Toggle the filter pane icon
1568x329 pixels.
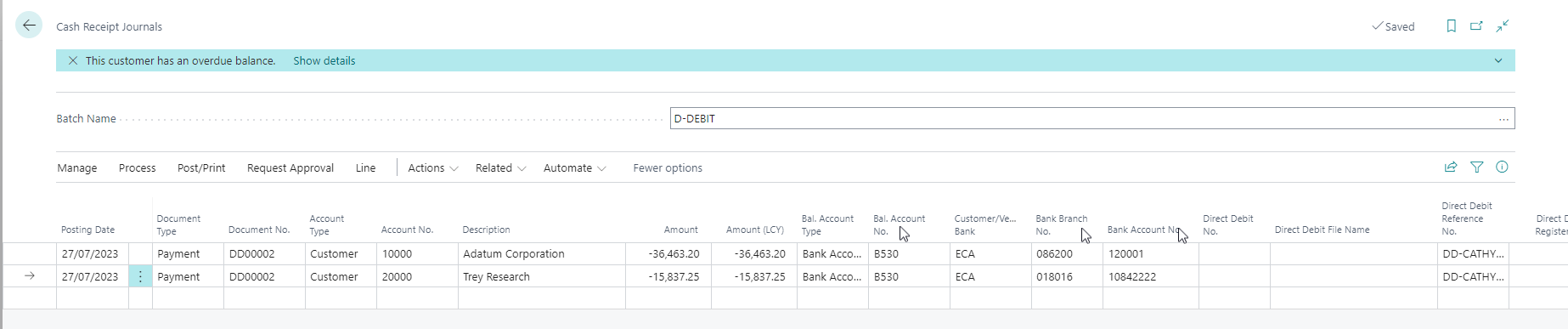[x=1477, y=167]
